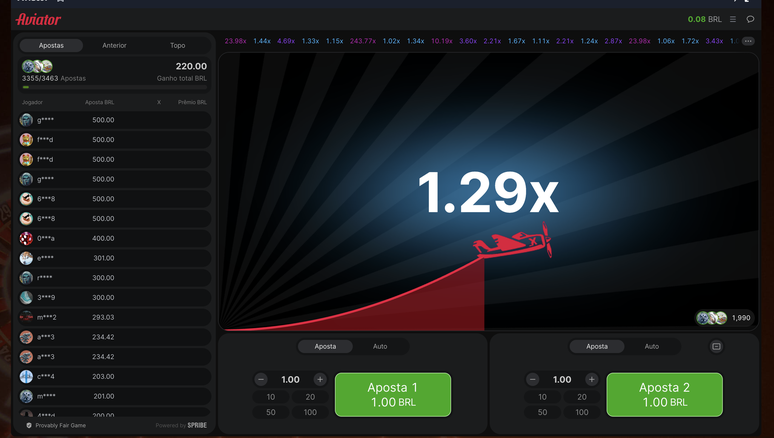
Task: Switch second bet panel to Auto
Action: pyautogui.click(x=652, y=346)
